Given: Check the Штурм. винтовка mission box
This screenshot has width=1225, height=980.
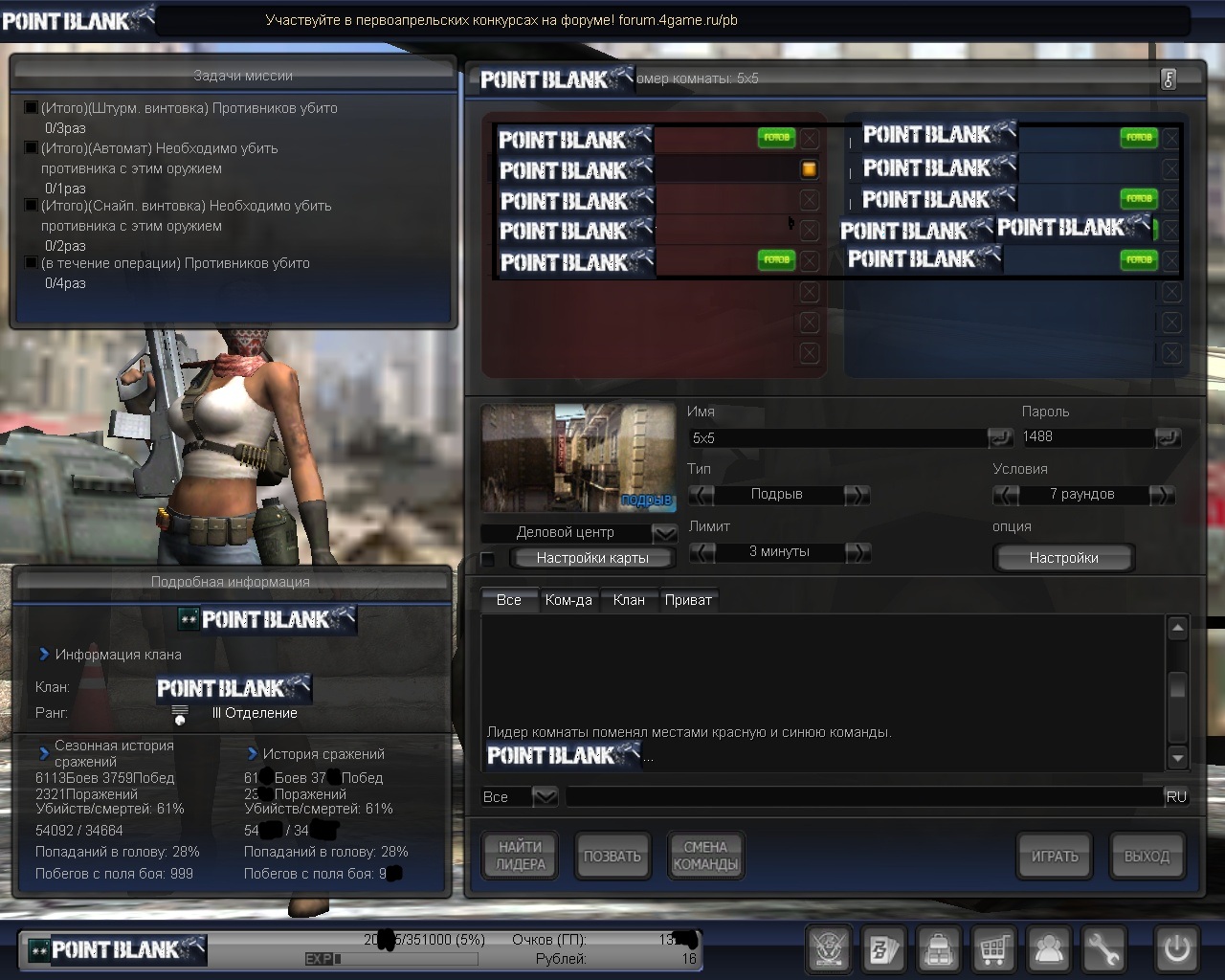Looking at the screenshot, I should 32,108.
